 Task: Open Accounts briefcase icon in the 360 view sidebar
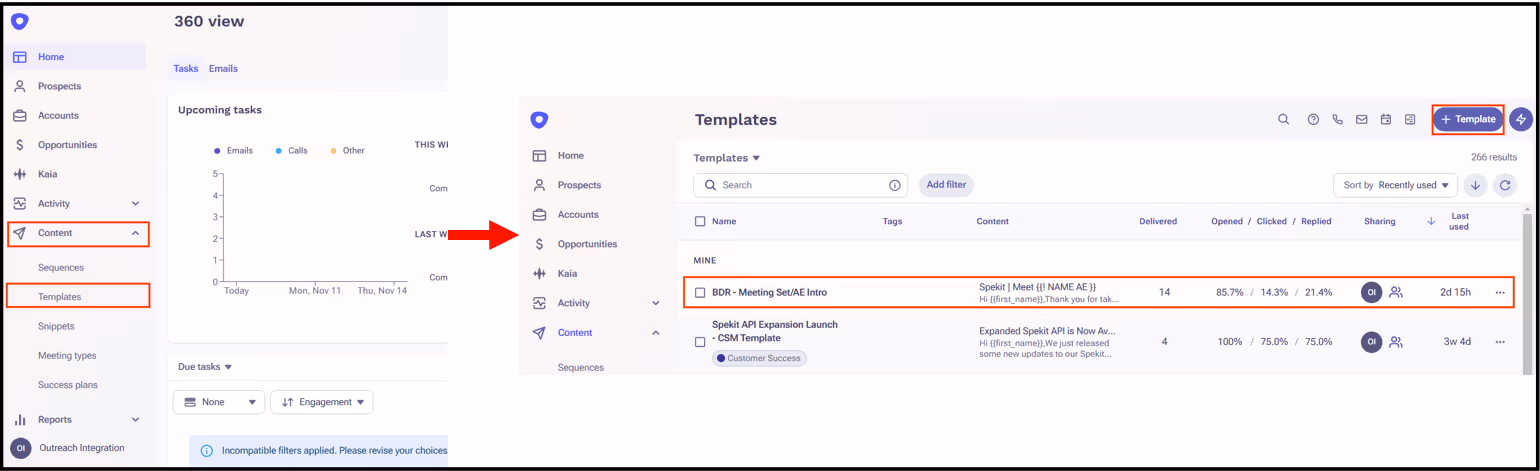coord(19,115)
